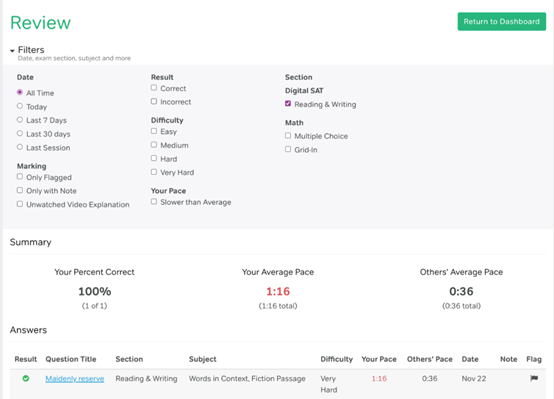Check the Multiple Choice math checkbox

(288, 135)
